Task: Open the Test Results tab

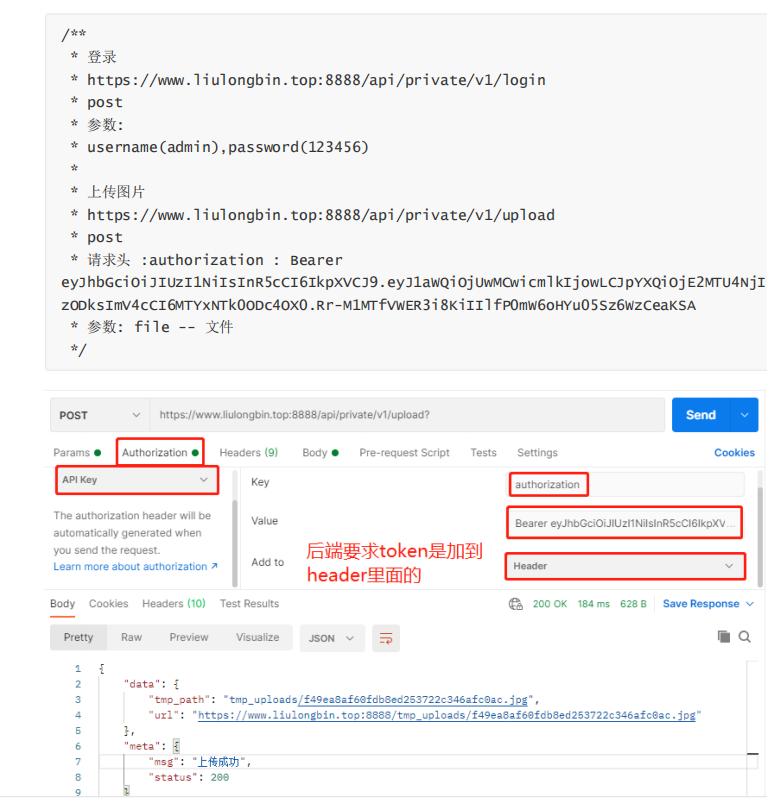Action: tap(249, 604)
